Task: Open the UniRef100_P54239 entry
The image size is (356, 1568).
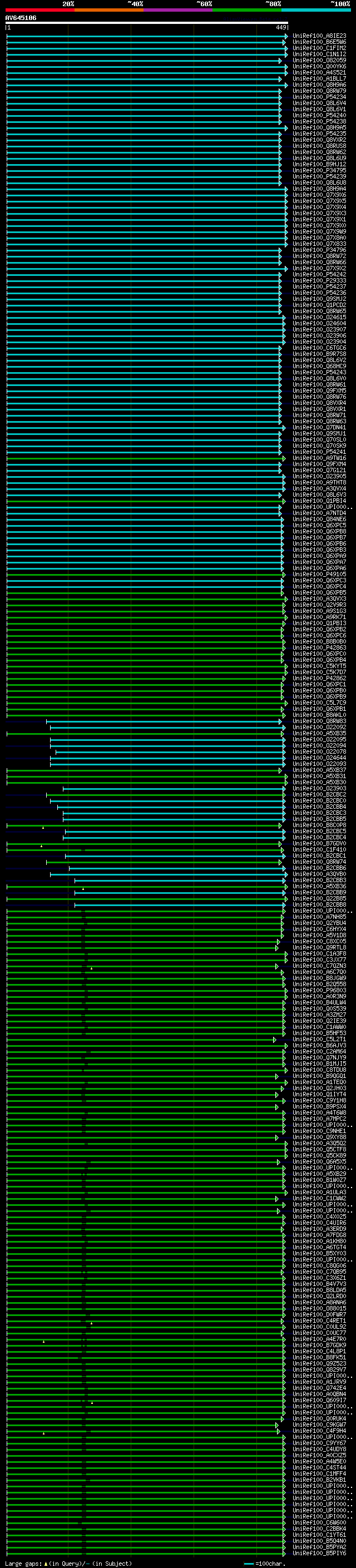Action: tap(319, 176)
